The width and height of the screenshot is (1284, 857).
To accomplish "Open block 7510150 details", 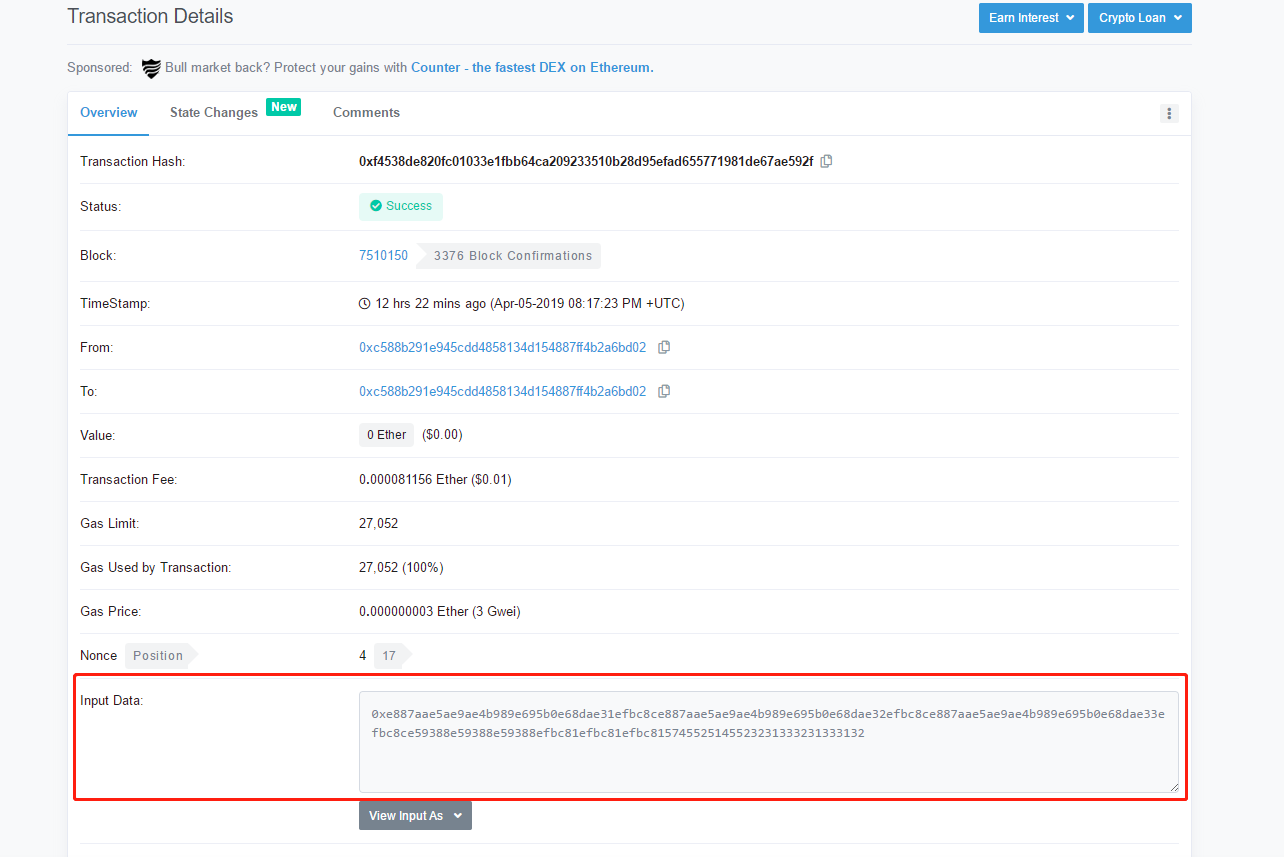I will click(x=384, y=255).
